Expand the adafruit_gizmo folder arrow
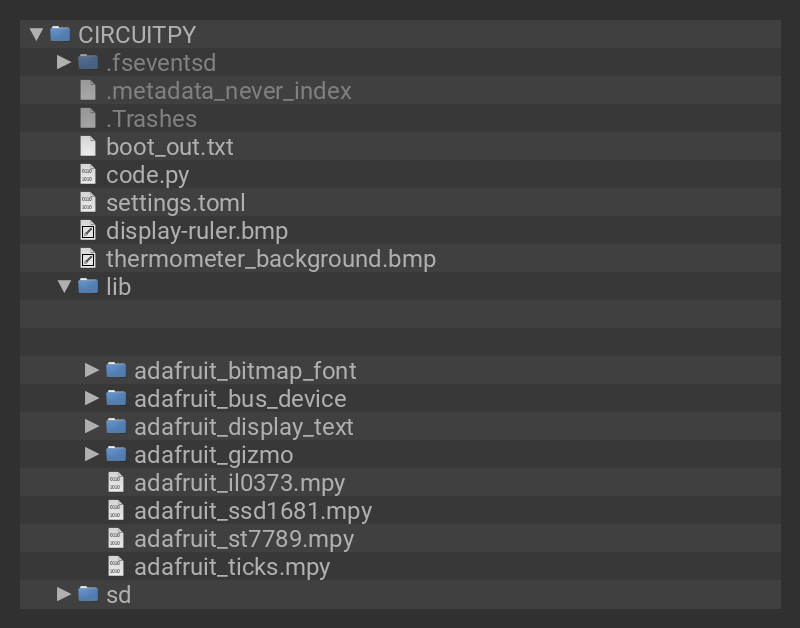 click(92, 454)
